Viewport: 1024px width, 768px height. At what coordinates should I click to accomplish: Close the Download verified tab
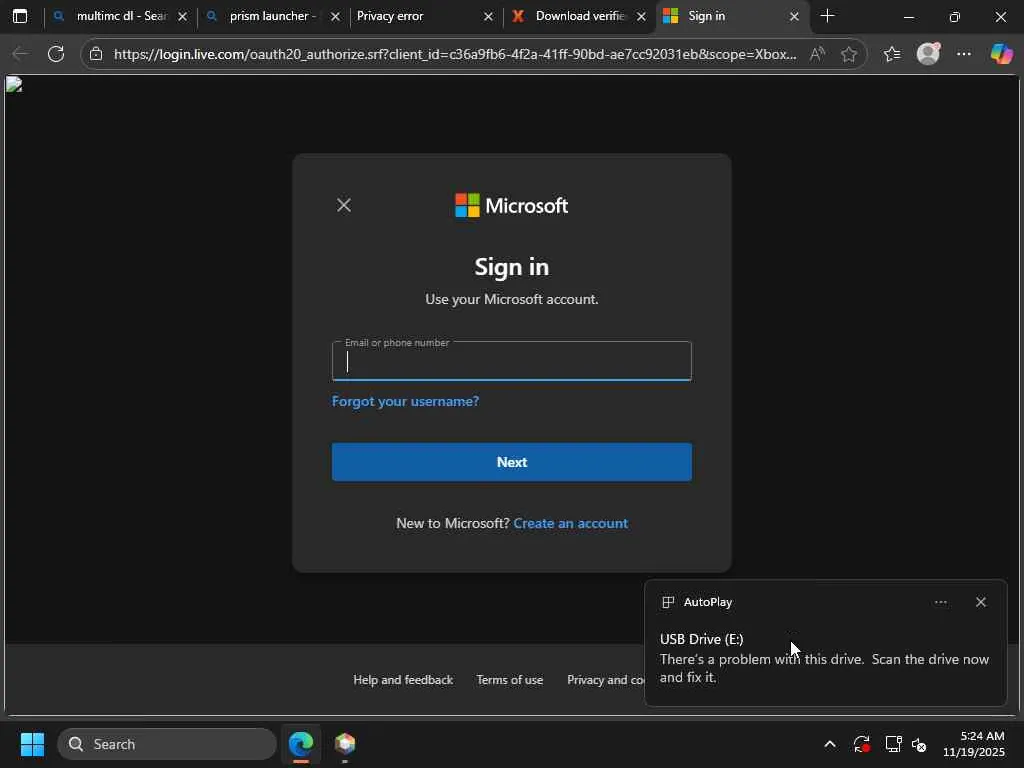click(x=641, y=17)
